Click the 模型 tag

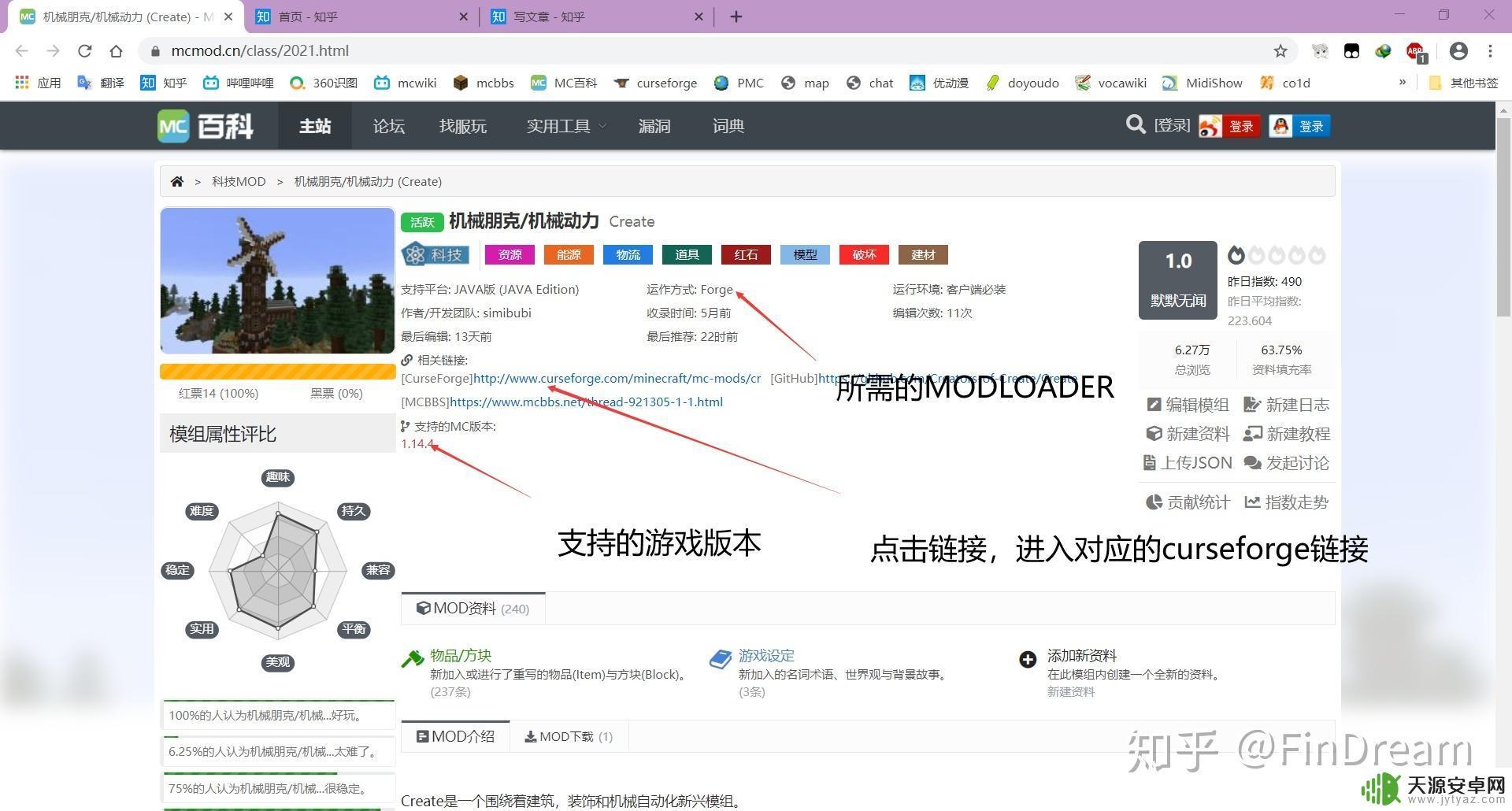pyautogui.click(x=805, y=254)
